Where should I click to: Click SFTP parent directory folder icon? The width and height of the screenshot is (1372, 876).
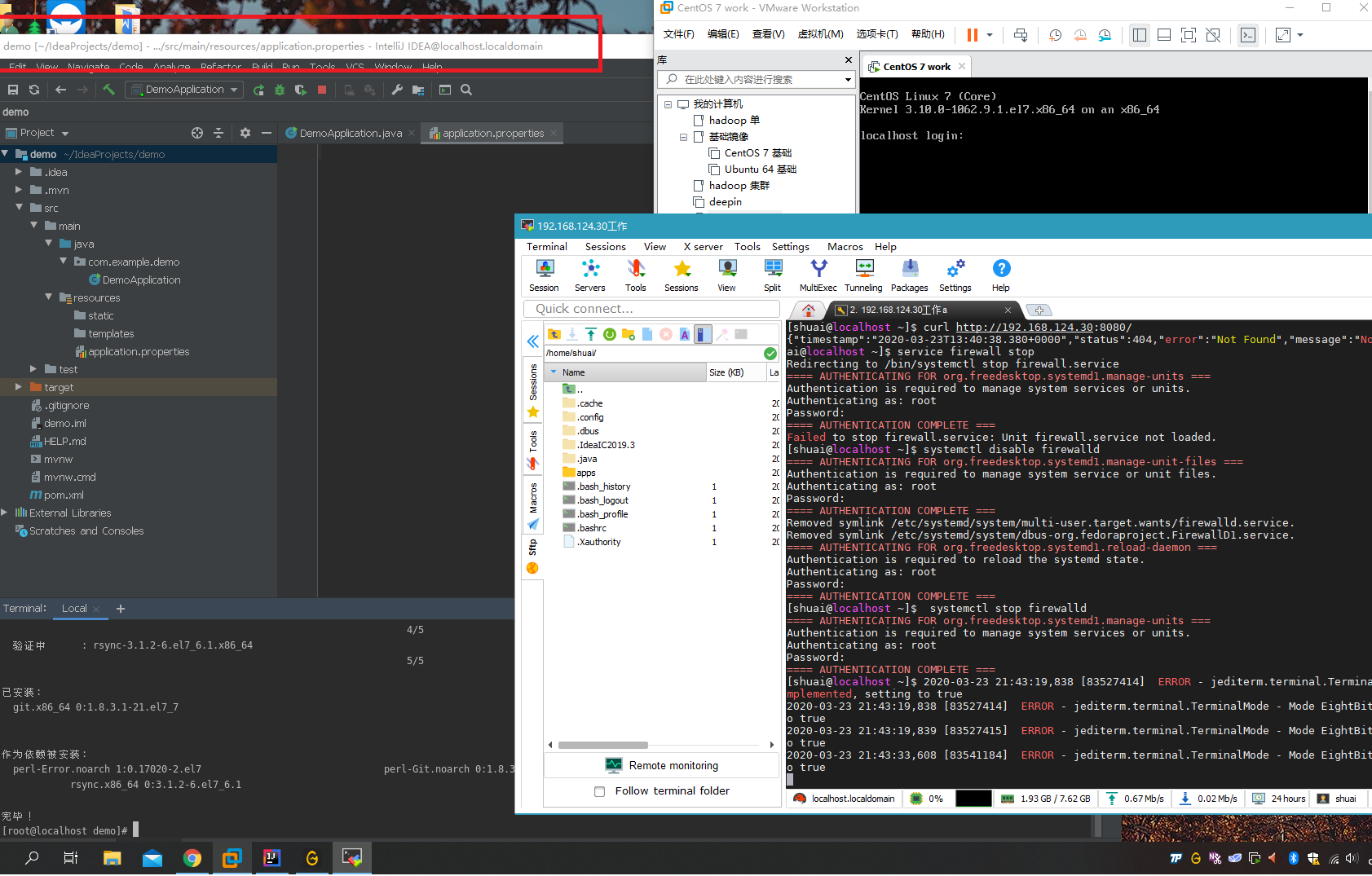point(554,334)
